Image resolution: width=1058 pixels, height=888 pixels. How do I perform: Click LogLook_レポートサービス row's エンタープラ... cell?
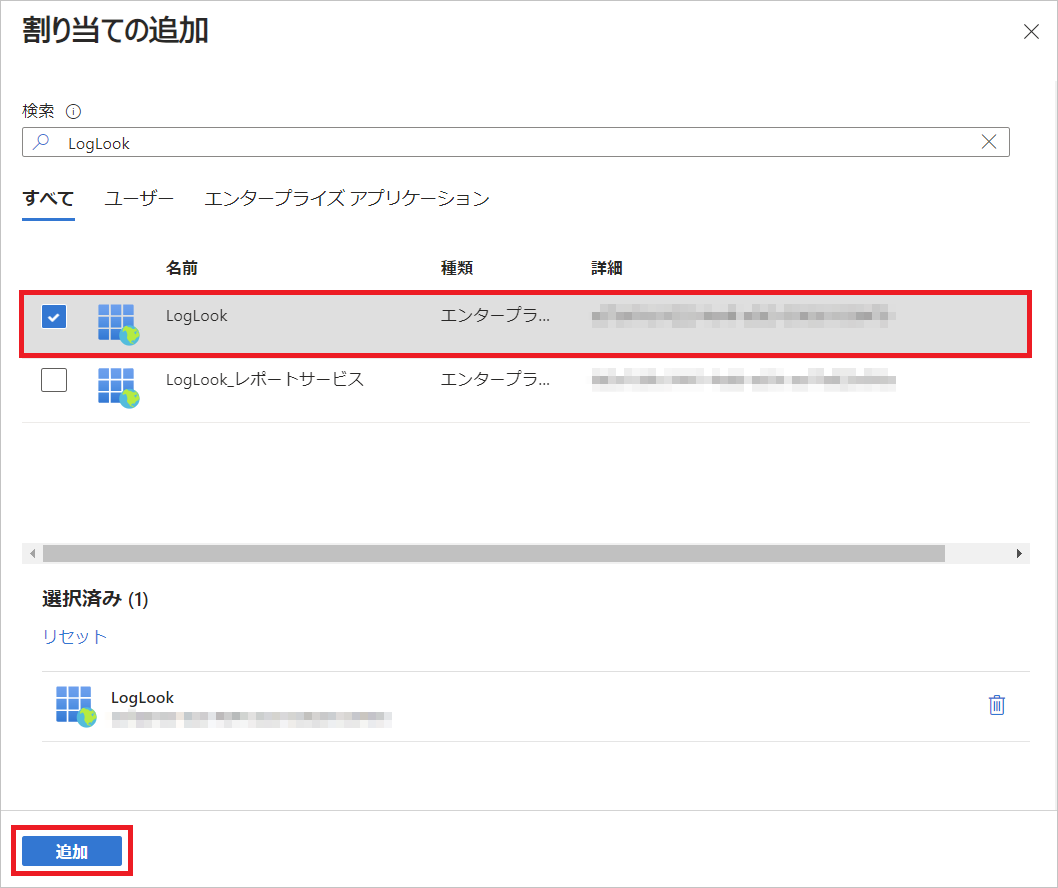click(x=495, y=379)
